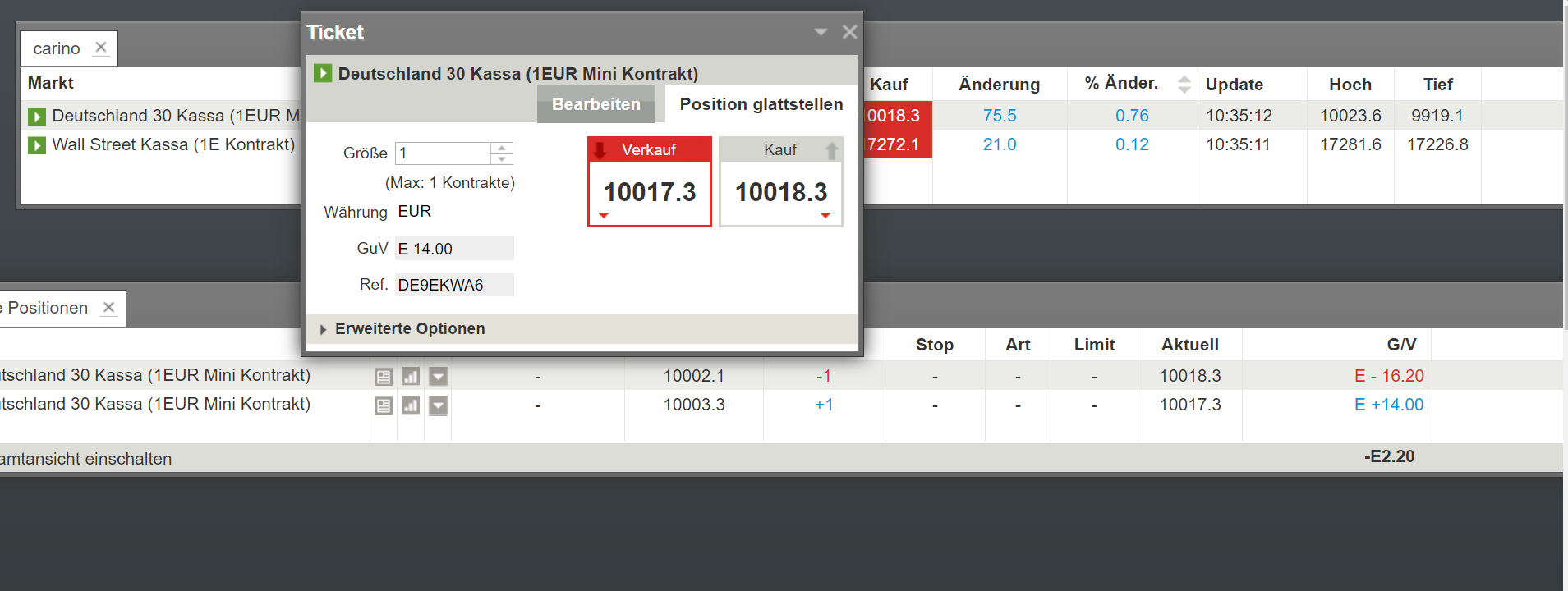Click the Limit column header in positions
The height and width of the screenshot is (591, 1568).
1094,345
